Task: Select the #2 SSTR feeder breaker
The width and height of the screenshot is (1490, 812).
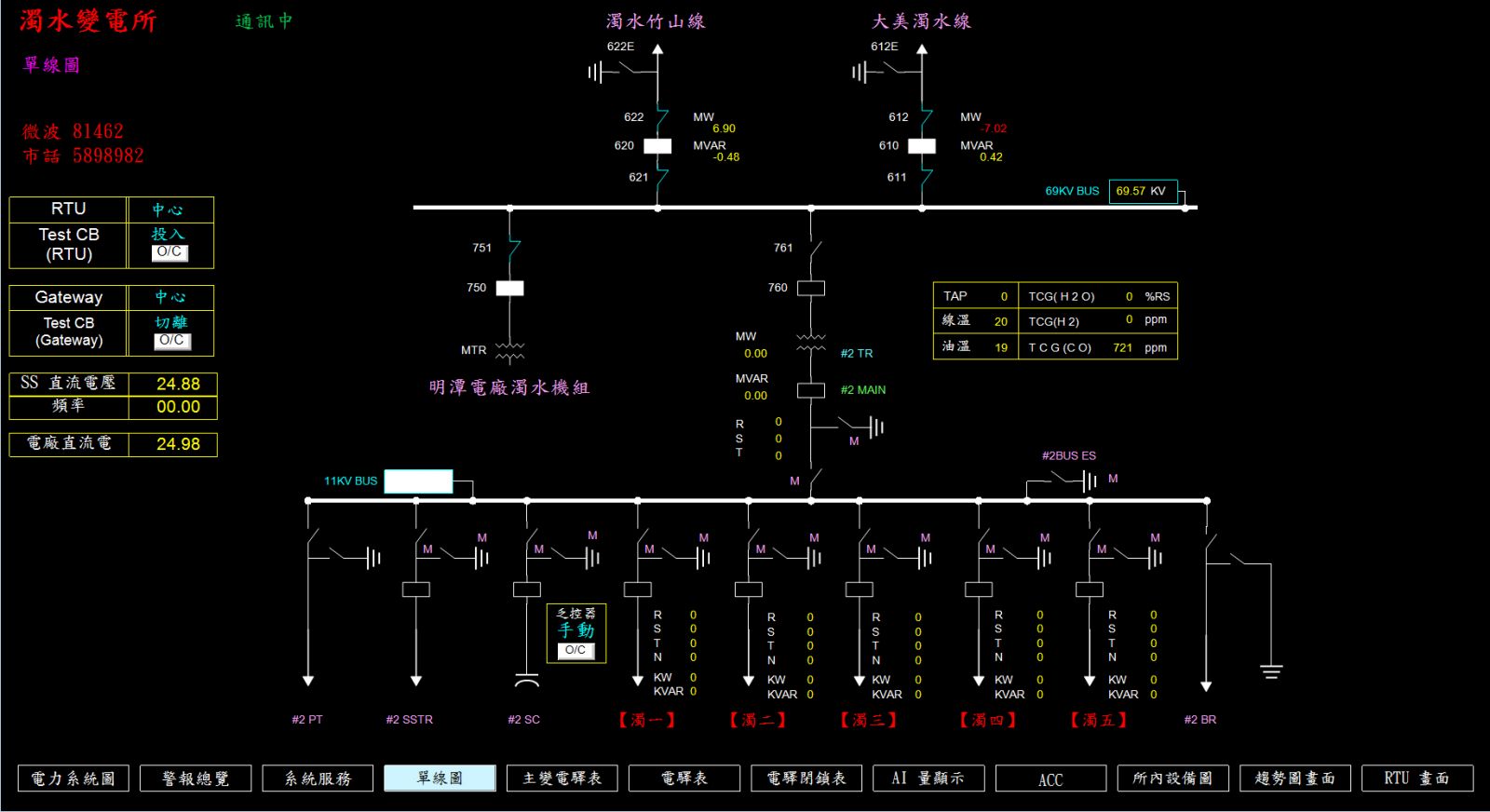Action: click(416, 589)
